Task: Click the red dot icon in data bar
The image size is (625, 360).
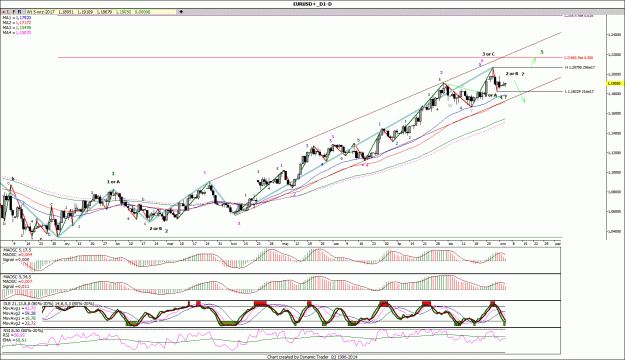Action: 4,12
